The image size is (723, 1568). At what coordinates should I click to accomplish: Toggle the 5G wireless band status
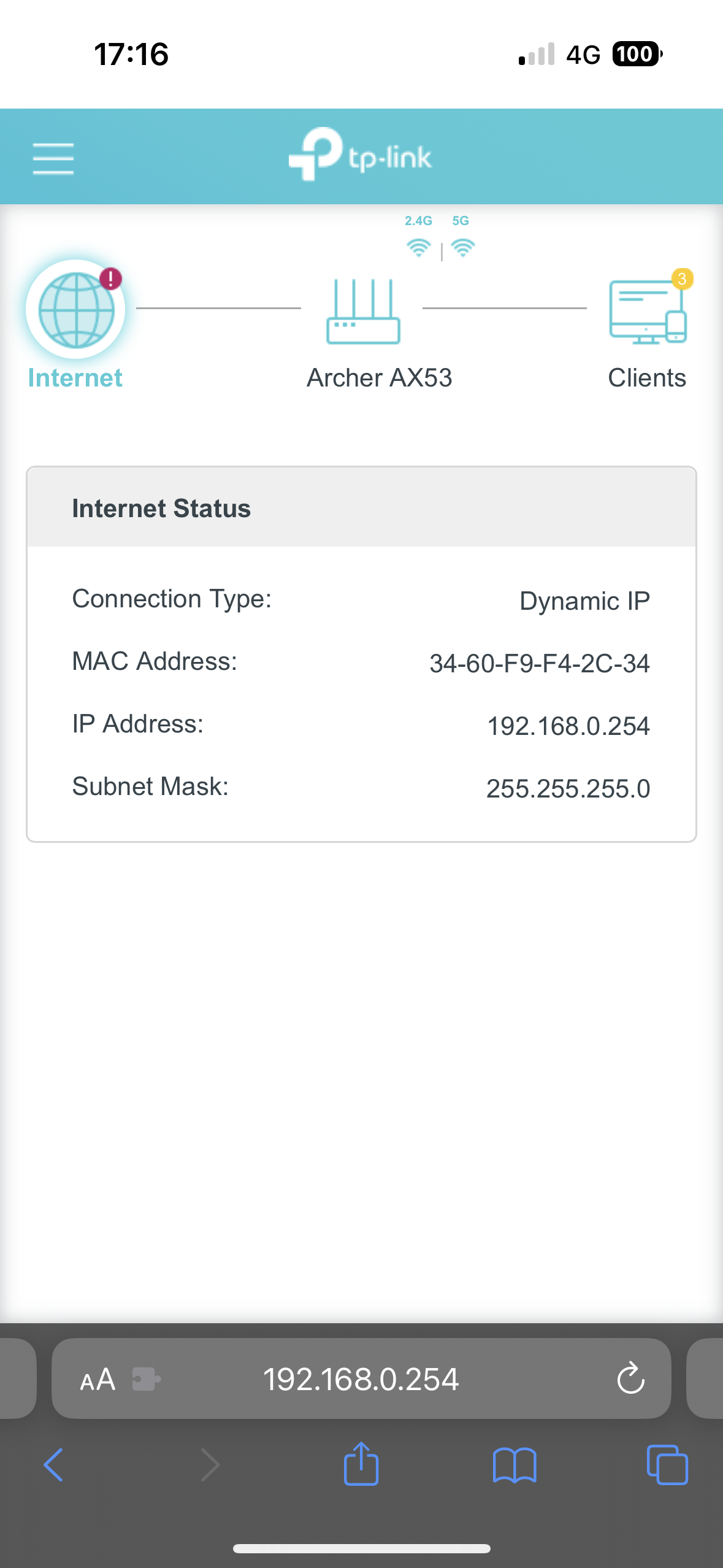click(x=462, y=247)
